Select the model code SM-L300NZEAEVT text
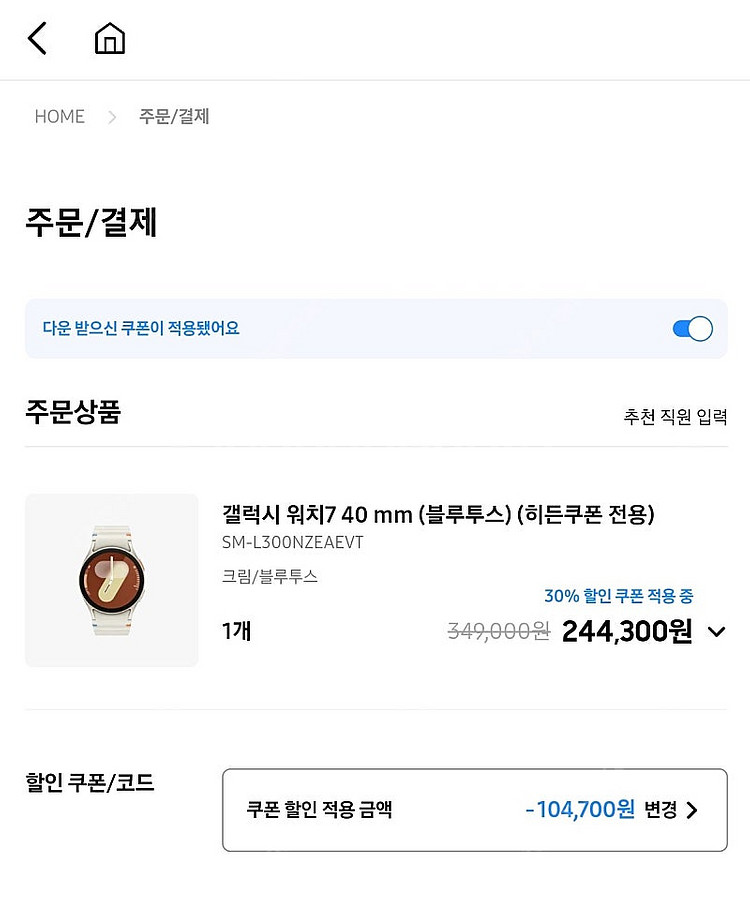The width and height of the screenshot is (750, 899). coord(294,543)
